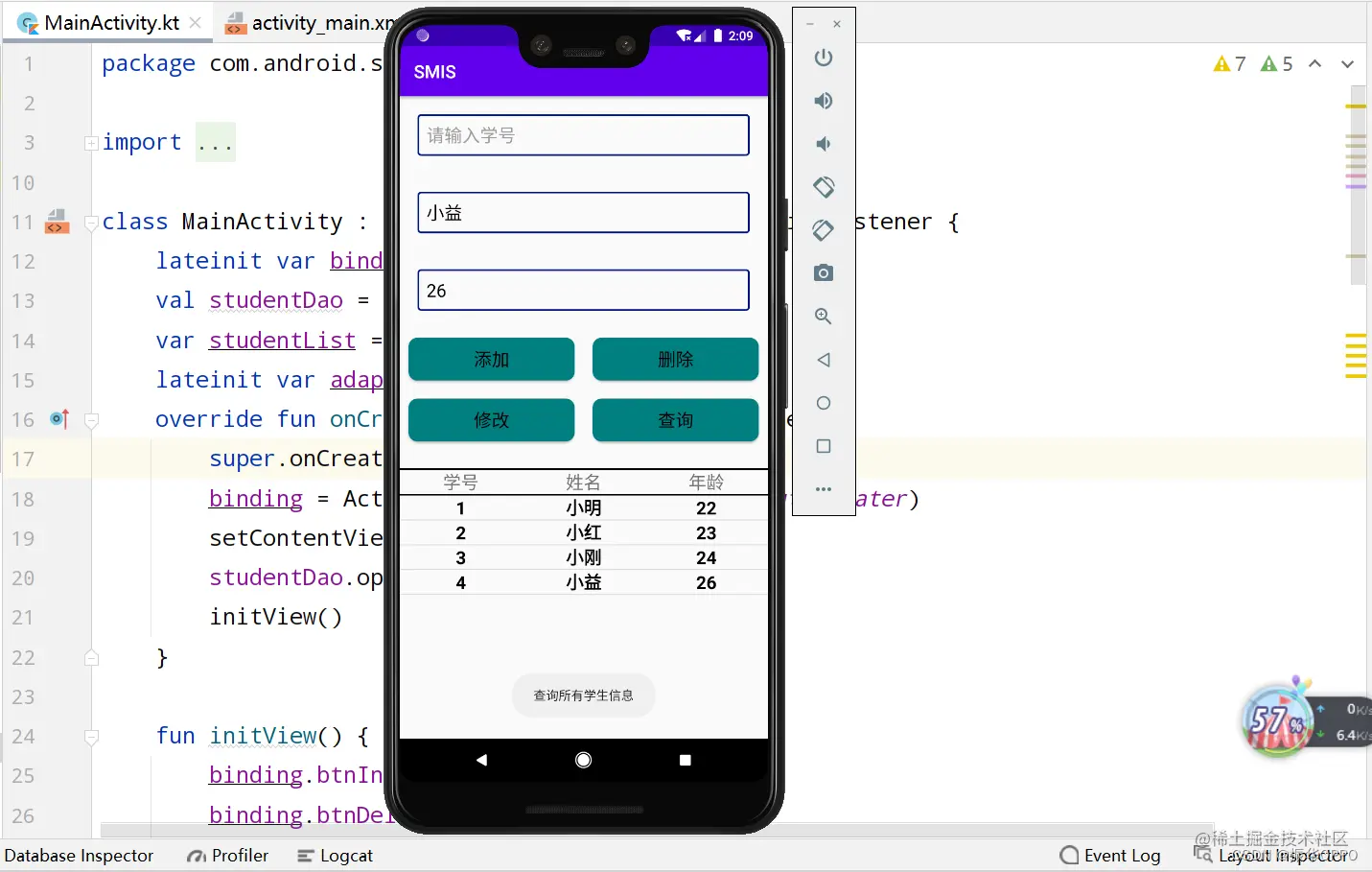Screen dimensions: 1372x872
Task: Click the floating 57% memory widget
Action: (1277, 719)
